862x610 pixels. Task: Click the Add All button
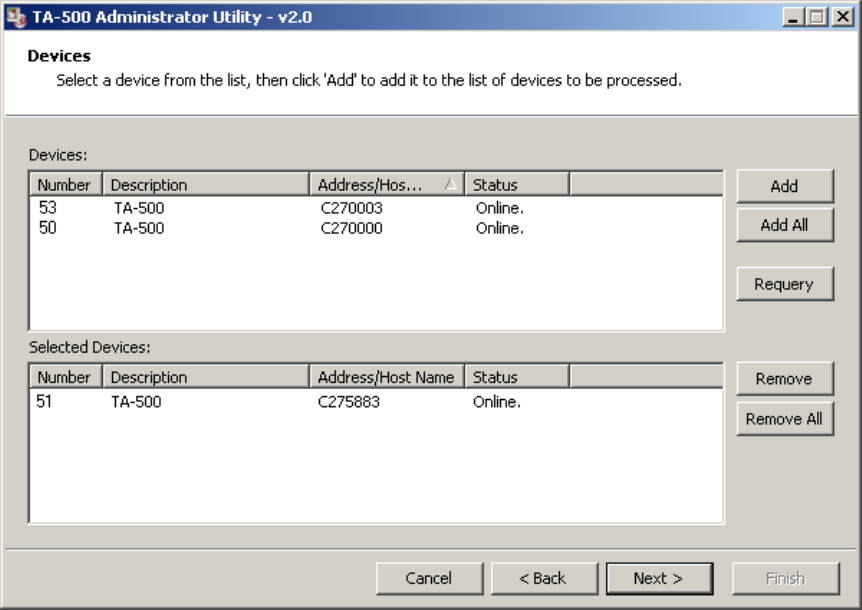click(784, 225)
